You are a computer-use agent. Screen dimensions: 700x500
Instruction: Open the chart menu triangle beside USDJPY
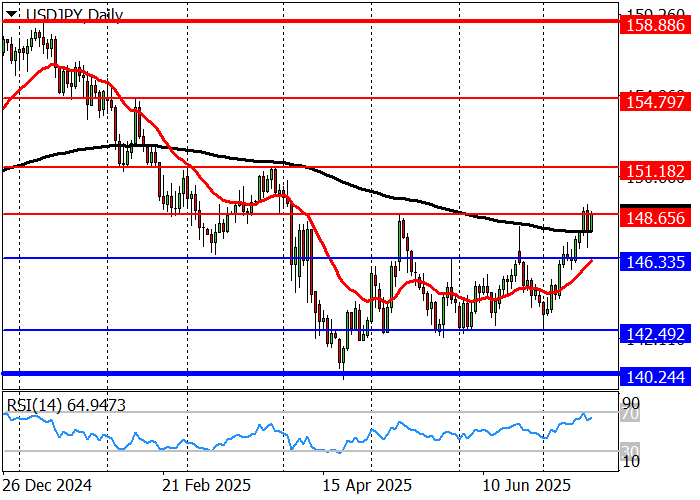(12, 14)
